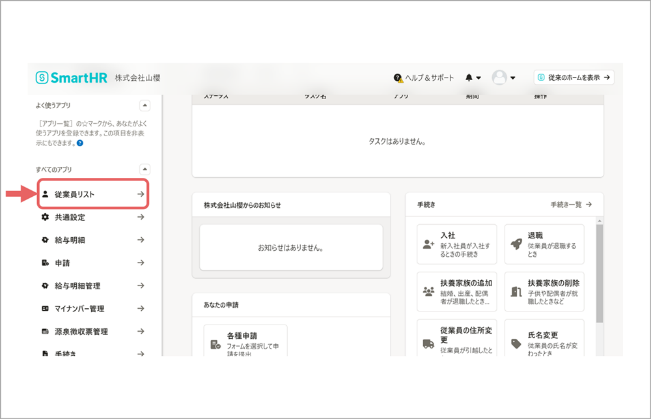Select the 退職 procedure card
Image resolution: width=651 pixels, height=419 pixels.
point(544,244)
